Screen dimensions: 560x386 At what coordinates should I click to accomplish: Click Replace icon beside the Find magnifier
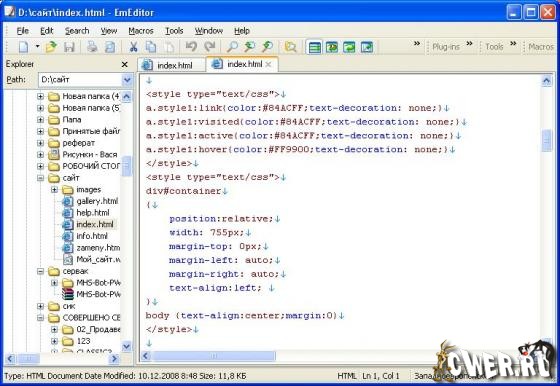click(x=250, y=47)
